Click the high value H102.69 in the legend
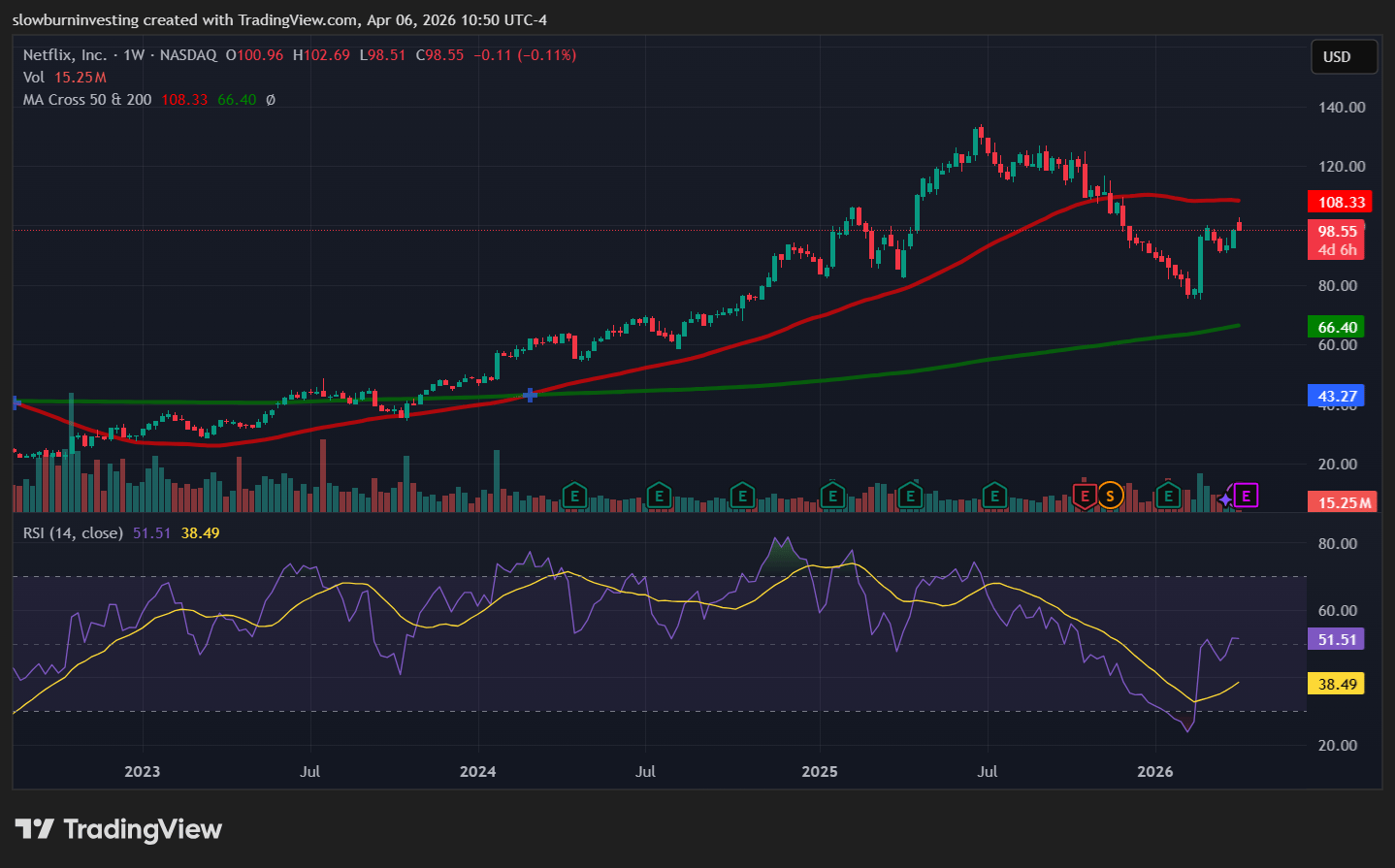The width and height of the screenshot is (1395, 868). (x=321, y=55)
